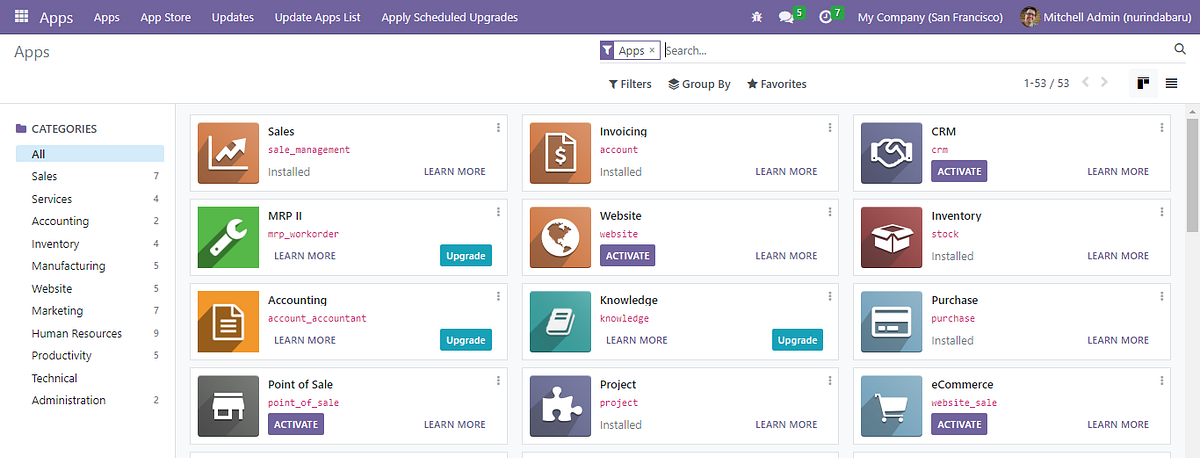This screenshot has height=458, width=1200.
Task: Select the Technical category
Action: [x=90, y=378]
